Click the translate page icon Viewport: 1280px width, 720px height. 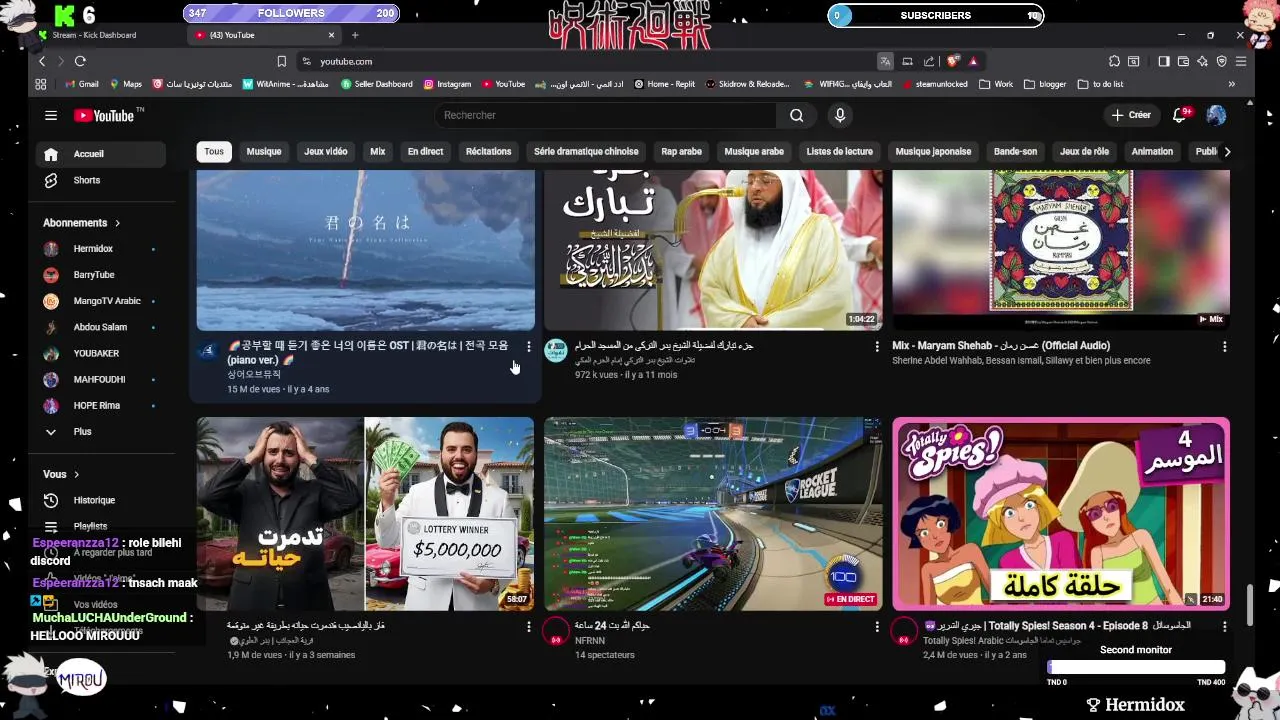click(x=885, y=61)
